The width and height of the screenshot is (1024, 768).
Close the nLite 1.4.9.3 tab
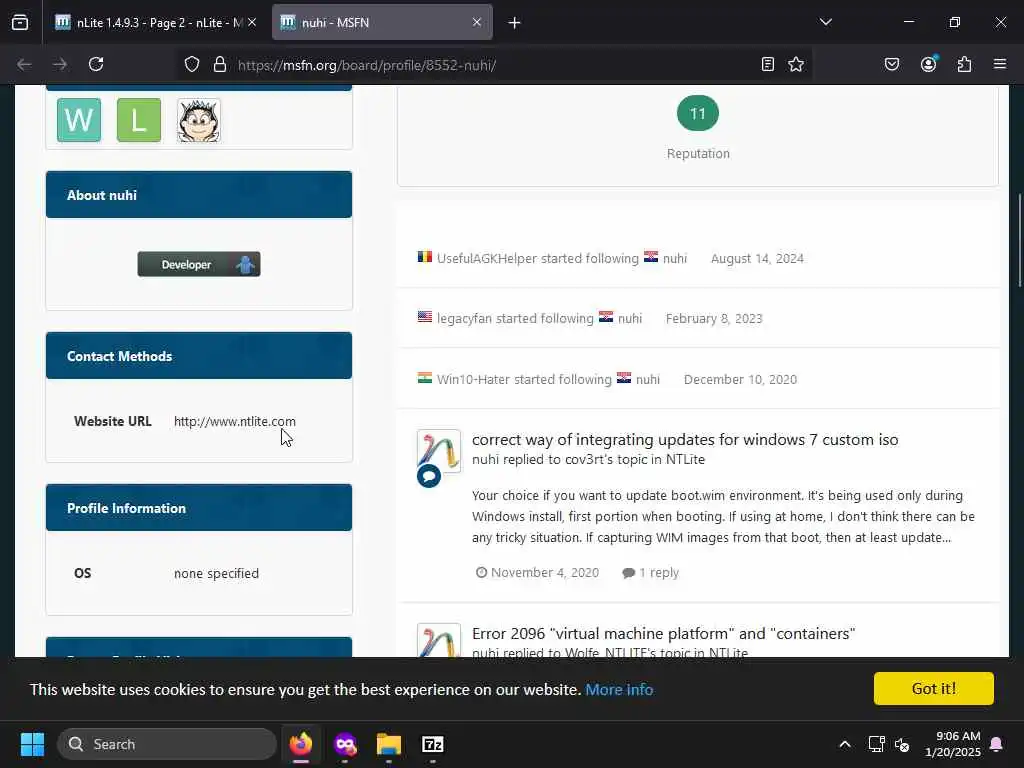tap(252, 22)
